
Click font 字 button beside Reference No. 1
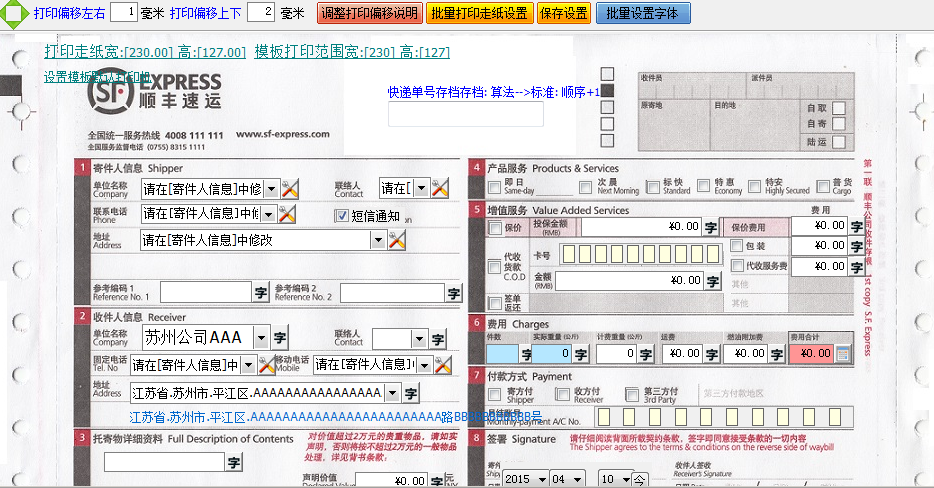click(x=259, y=293)
